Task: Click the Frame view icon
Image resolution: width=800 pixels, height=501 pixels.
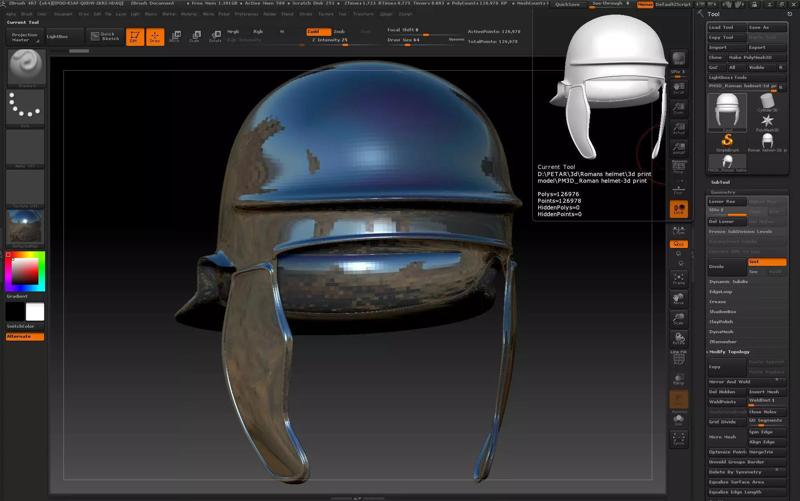Action: tap(679, 279)
